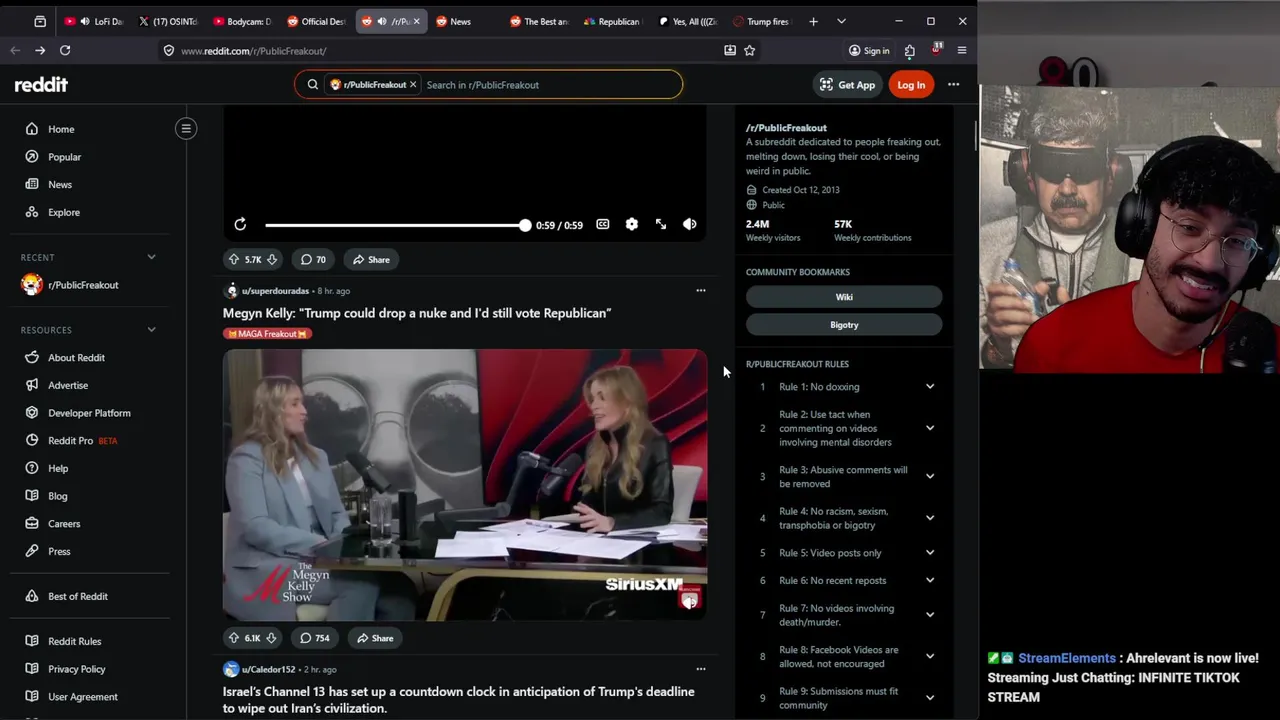Seek on the video progress bar

click(397, 225)
